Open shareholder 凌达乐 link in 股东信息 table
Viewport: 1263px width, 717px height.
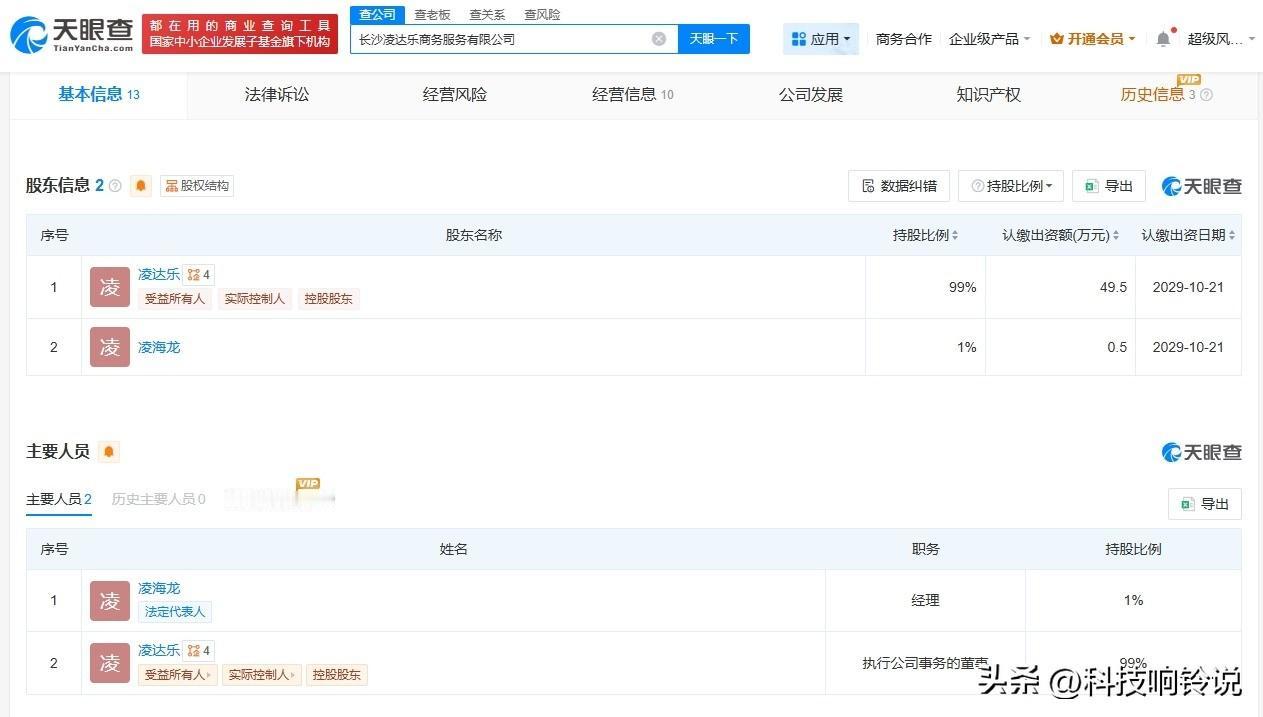point(159,274)
